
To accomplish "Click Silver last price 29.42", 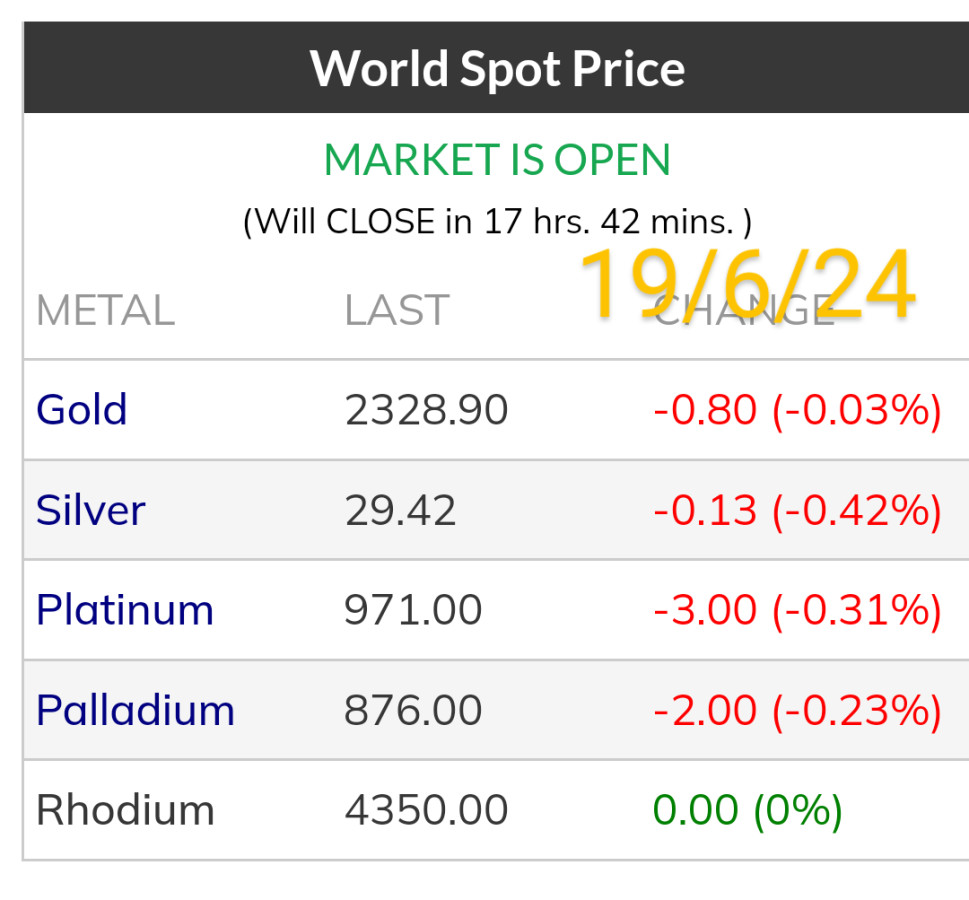I will pos(400,510).
